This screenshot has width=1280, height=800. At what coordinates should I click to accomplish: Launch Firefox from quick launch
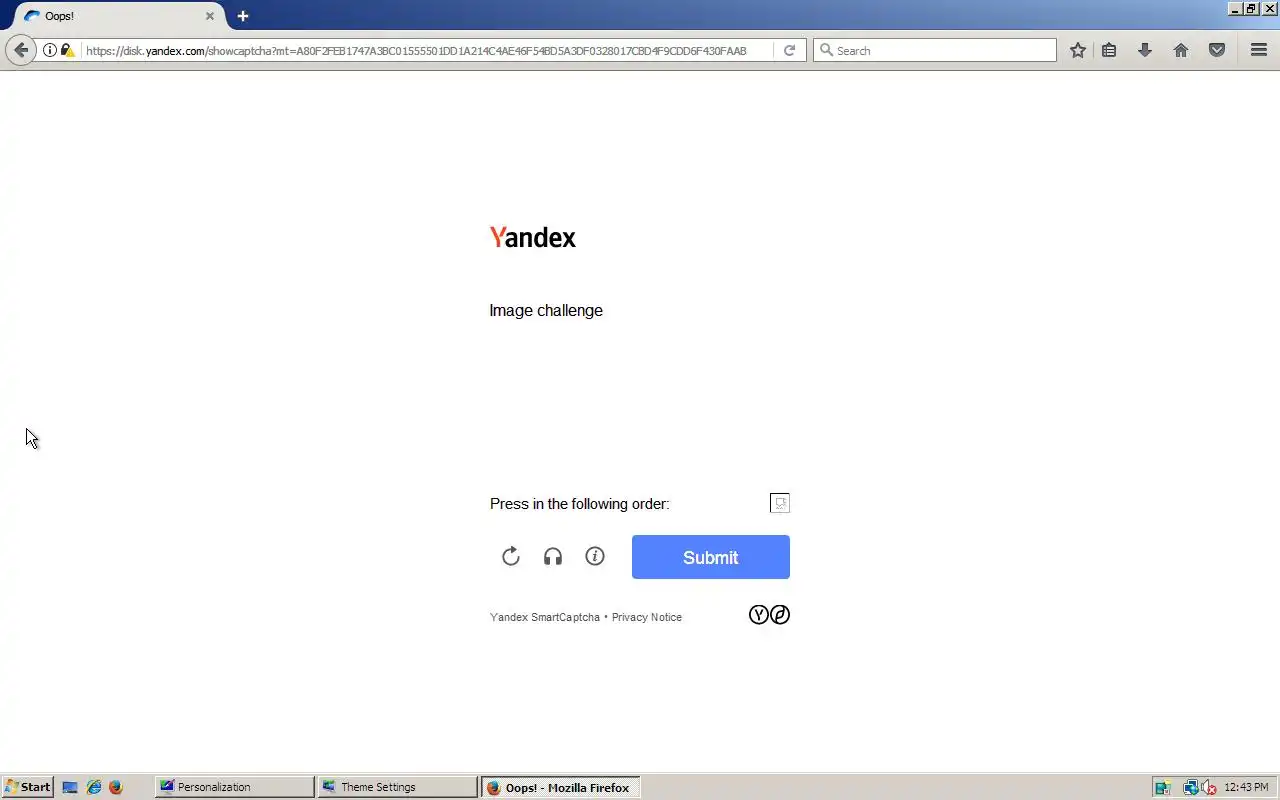[x=116, y=787]
